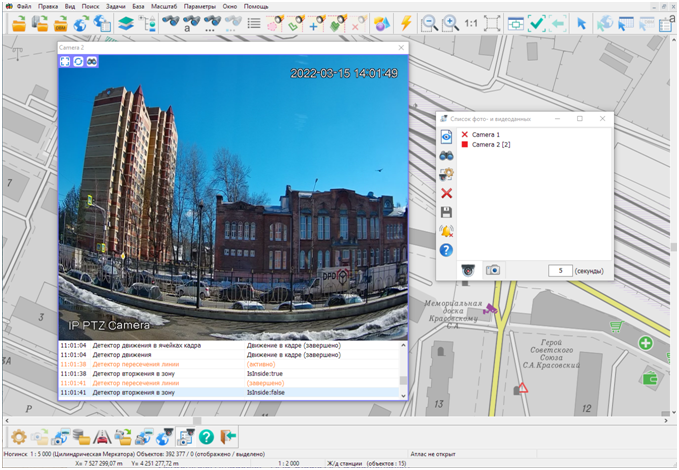Click the floppy disk save icon
The height and width of the screenshot is (470, 679).
[447, 212]
